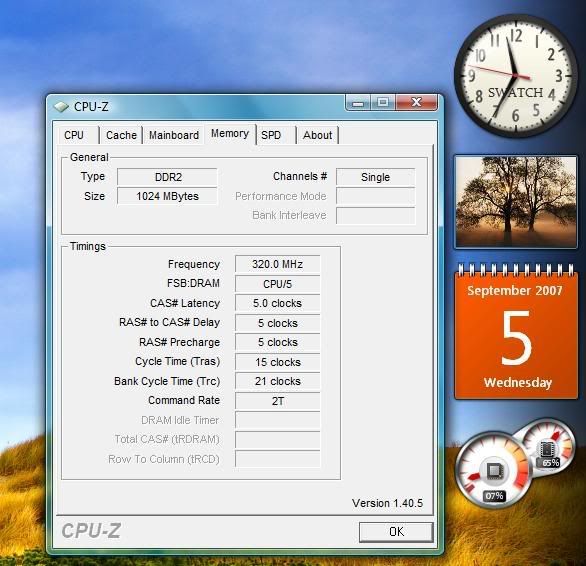
Task: Click the Size field 1024 MBytes
Action: tap(167, 196)
